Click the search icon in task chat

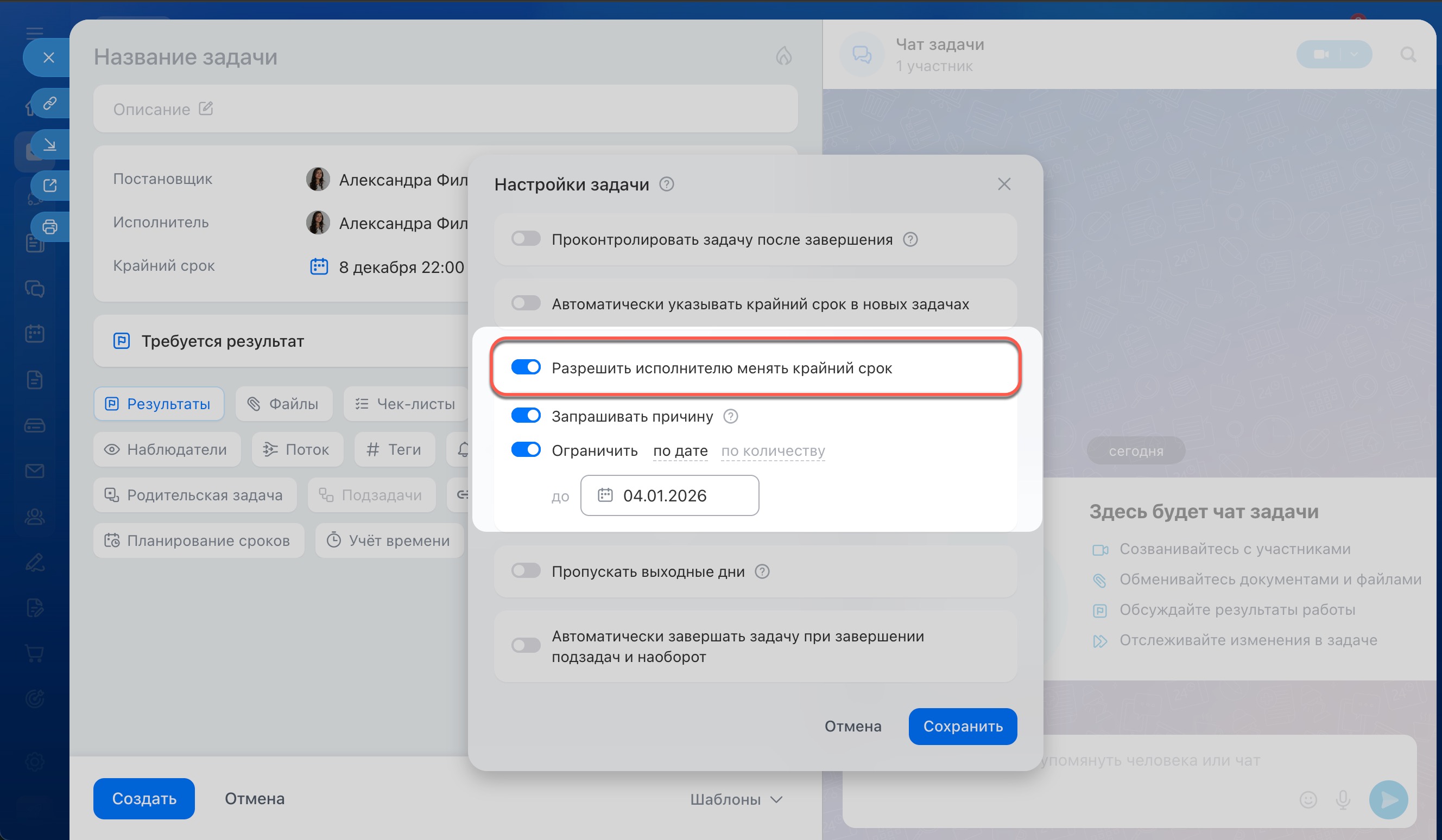click(x=1408, y=54)
